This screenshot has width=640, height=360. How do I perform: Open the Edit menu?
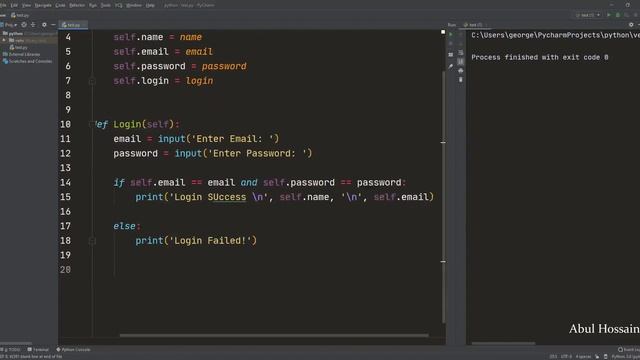coord(14,5)
